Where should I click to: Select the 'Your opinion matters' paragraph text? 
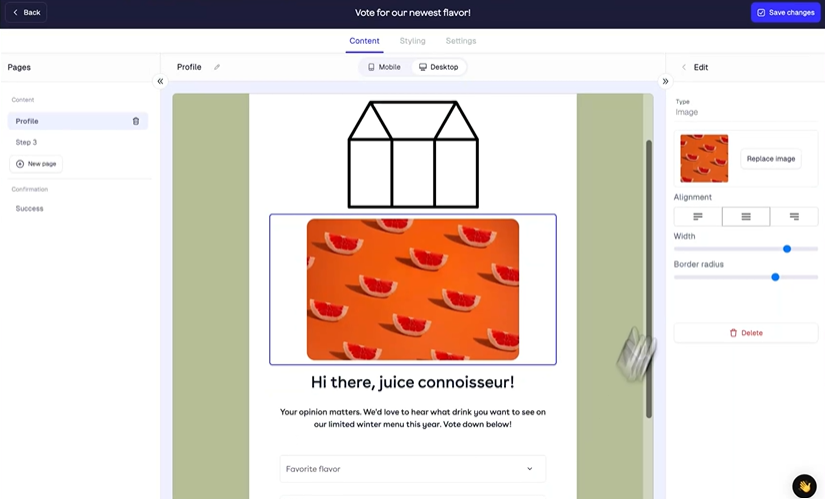pyautogui.click(x=413, y=418)
